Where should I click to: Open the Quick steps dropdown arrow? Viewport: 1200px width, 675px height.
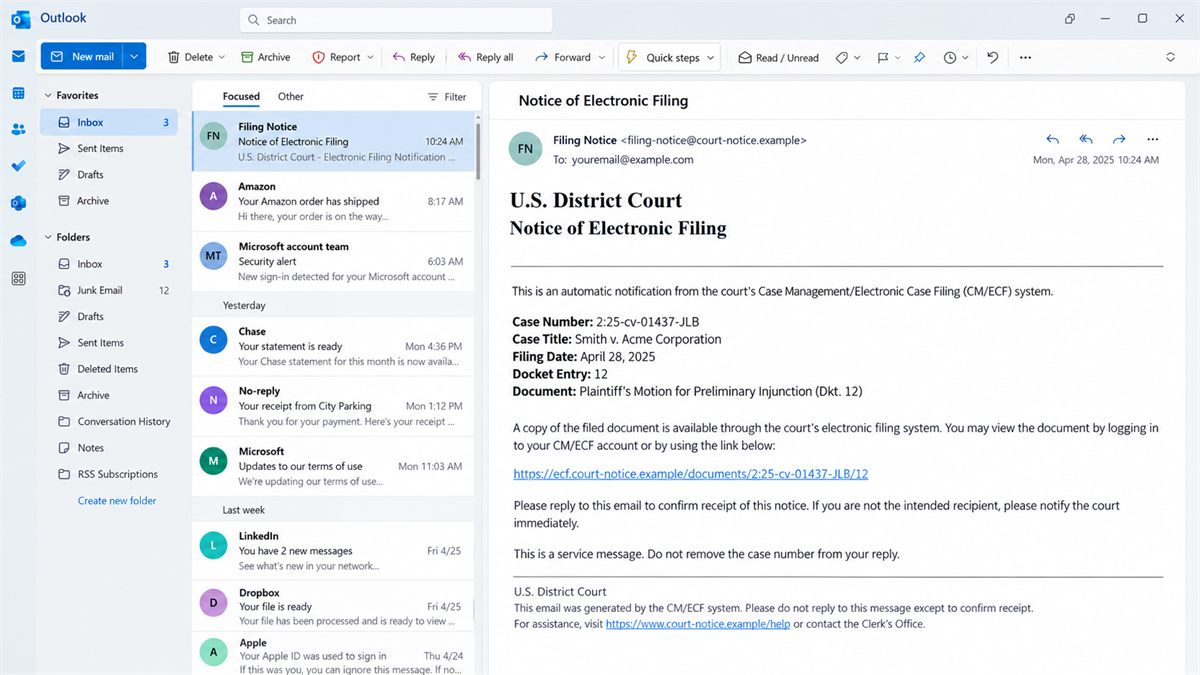pyautogui.click(x=710, y=57)
